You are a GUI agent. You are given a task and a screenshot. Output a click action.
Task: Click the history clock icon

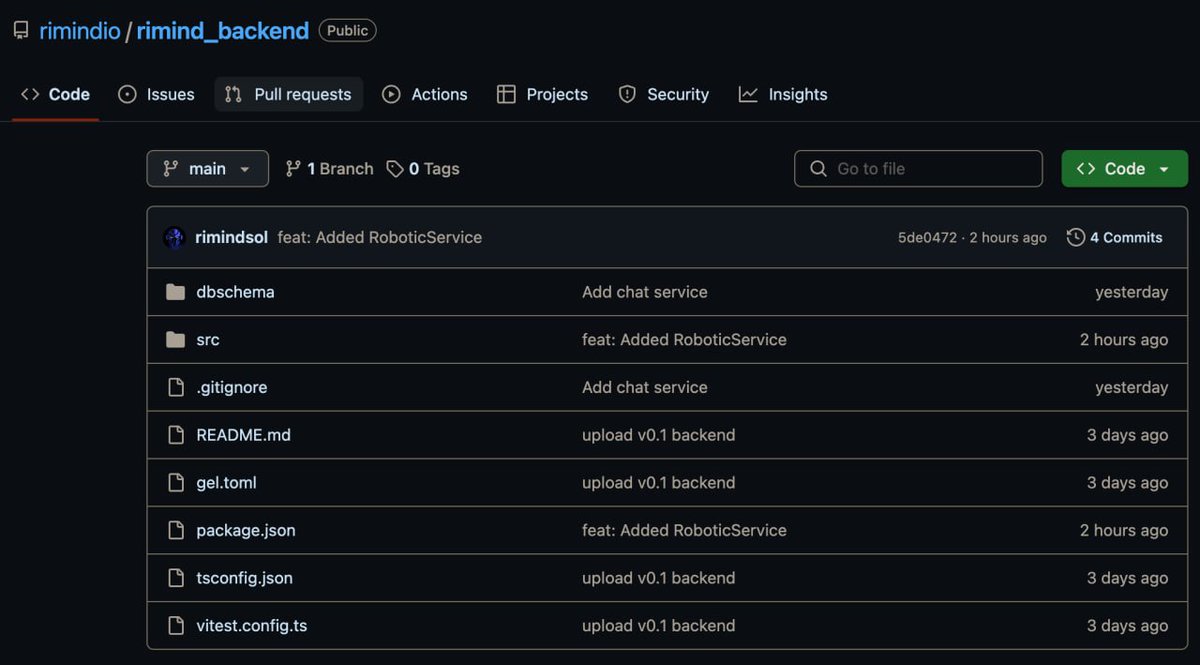[x=1076, y=238]
